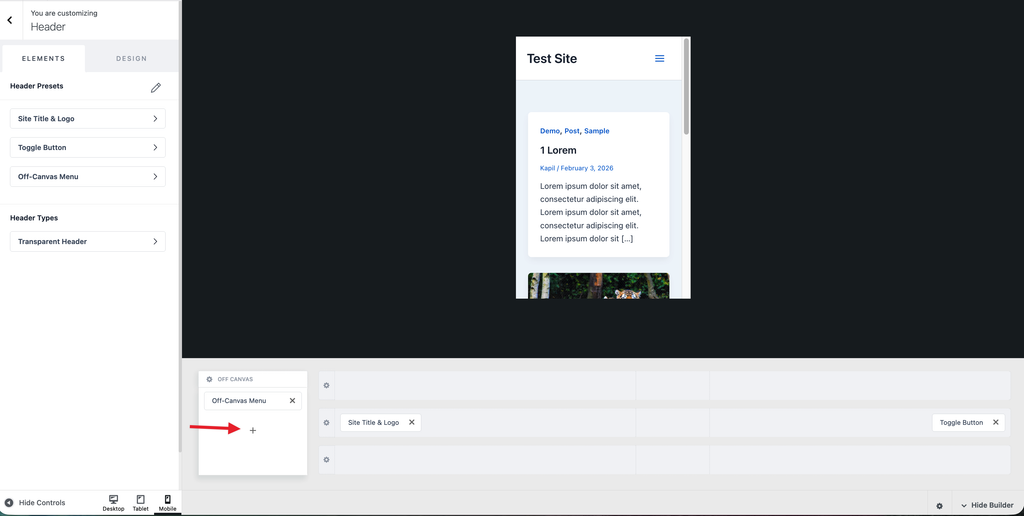Open the hamburger menu in the Test Site preview
This screenshot has width=1024, height=516.
(660, 59)
